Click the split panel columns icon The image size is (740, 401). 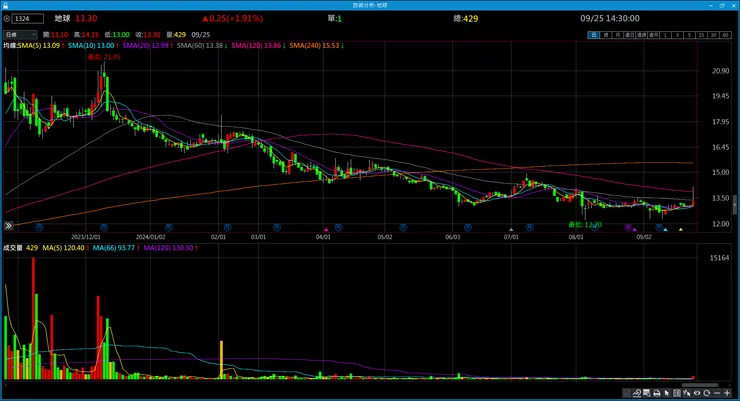point(677,393)
